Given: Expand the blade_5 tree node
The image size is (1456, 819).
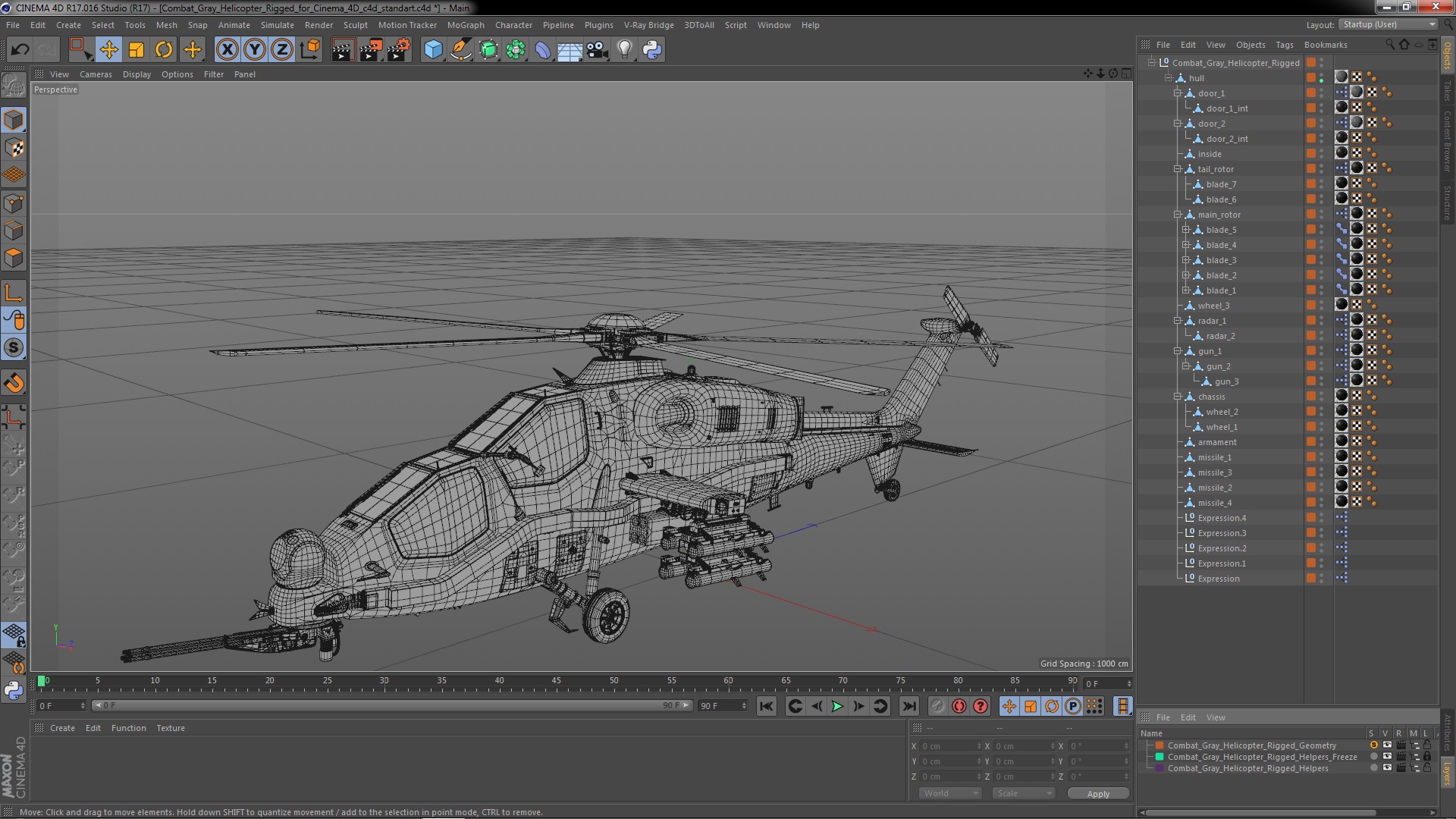Looking at the screenshot, I should (1185, 230).
